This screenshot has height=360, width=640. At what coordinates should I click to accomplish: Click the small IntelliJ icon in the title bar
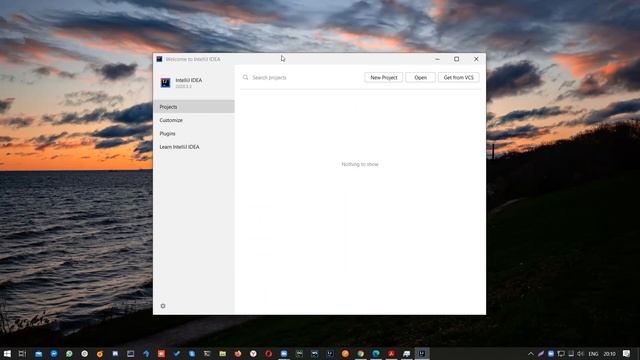click(x=159, y=59)
